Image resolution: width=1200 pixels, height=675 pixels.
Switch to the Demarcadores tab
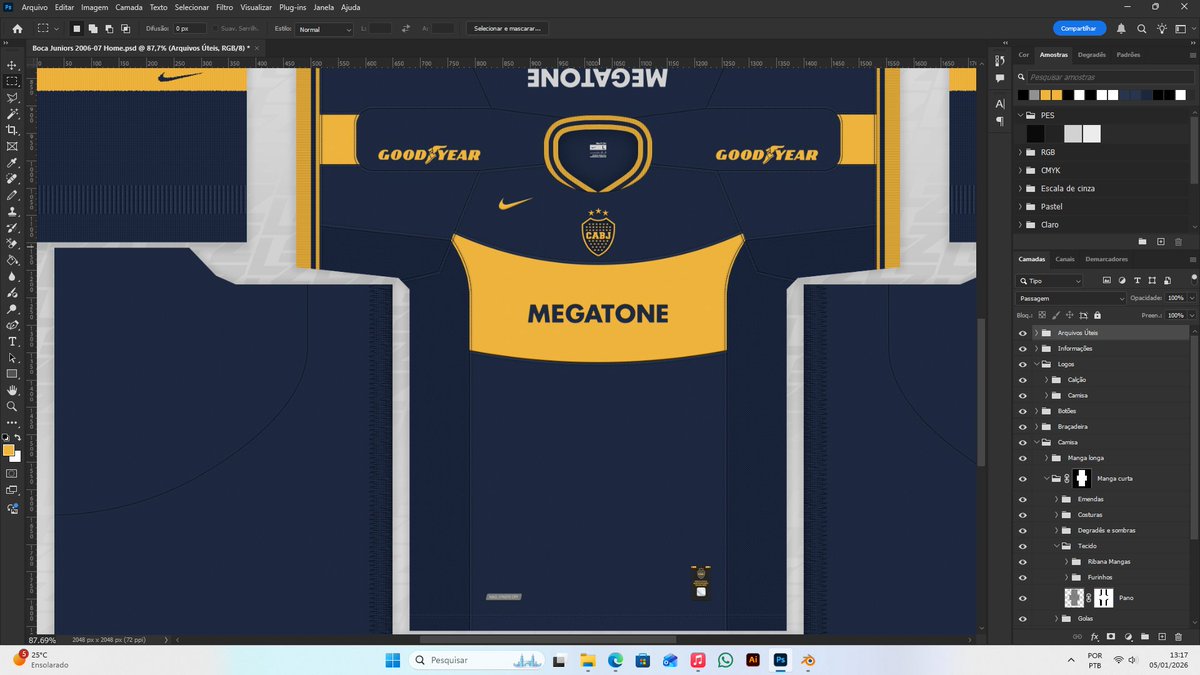tap(1106, 259)
